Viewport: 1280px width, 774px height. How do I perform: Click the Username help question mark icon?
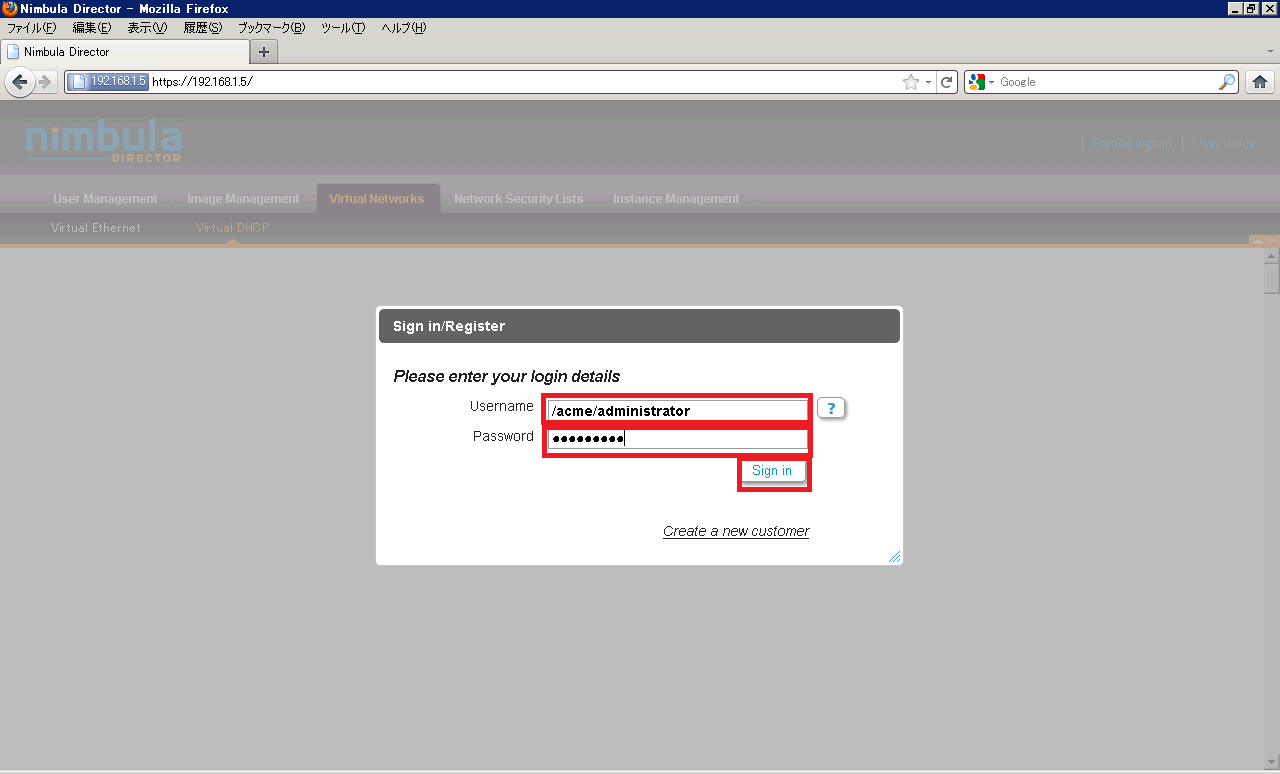click(x=832, y=408)
